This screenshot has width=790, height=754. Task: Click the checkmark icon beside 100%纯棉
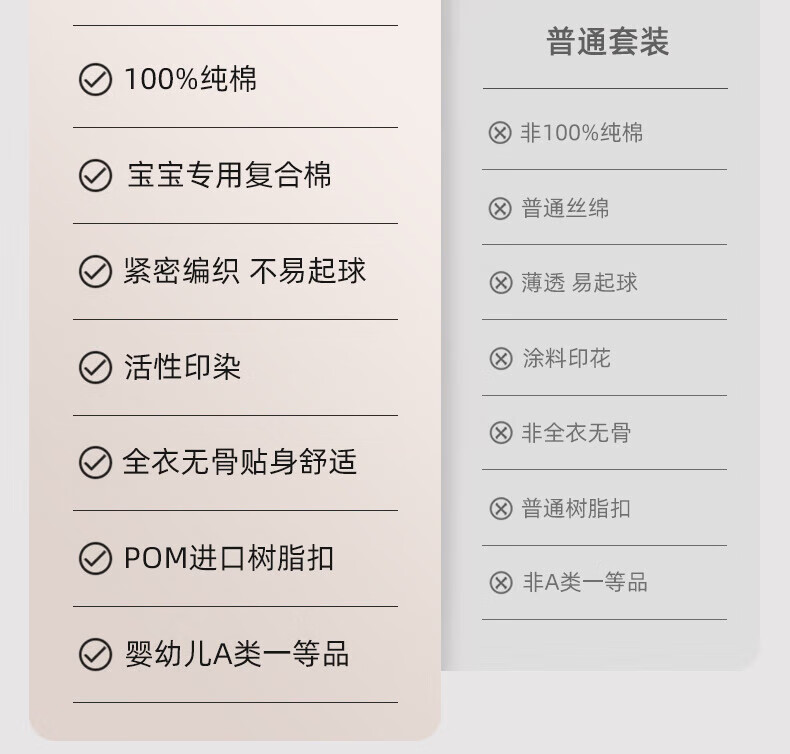[95, 80]
